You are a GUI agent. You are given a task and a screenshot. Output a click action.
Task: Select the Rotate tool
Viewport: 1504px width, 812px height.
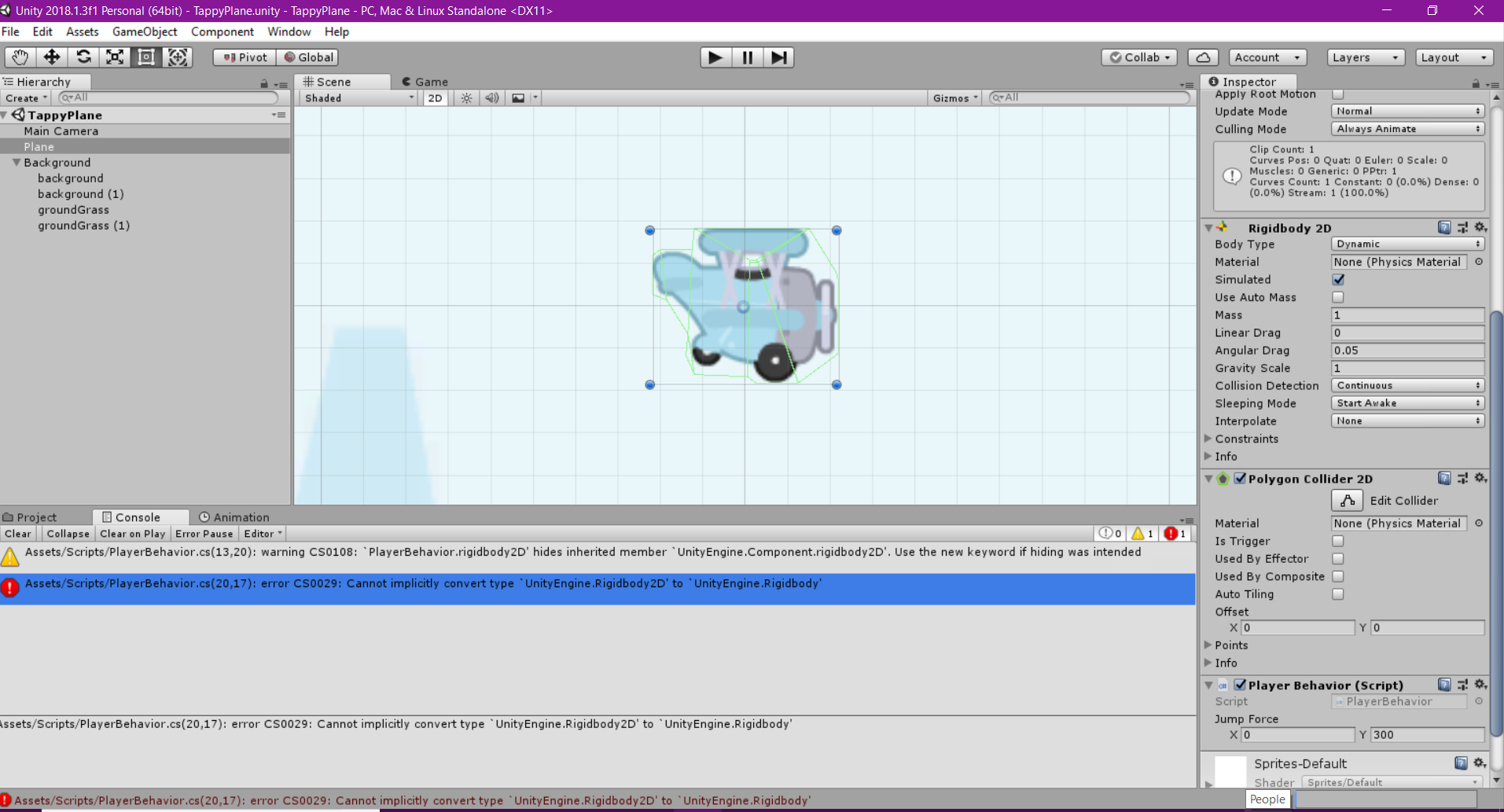point(83,57)
